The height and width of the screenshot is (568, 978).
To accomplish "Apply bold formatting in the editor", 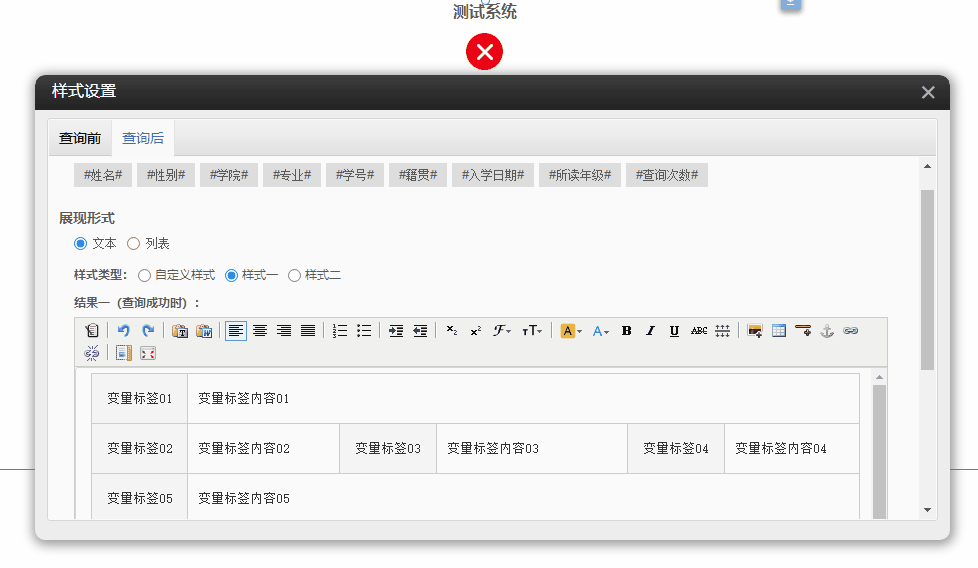I will pos(627,331).
